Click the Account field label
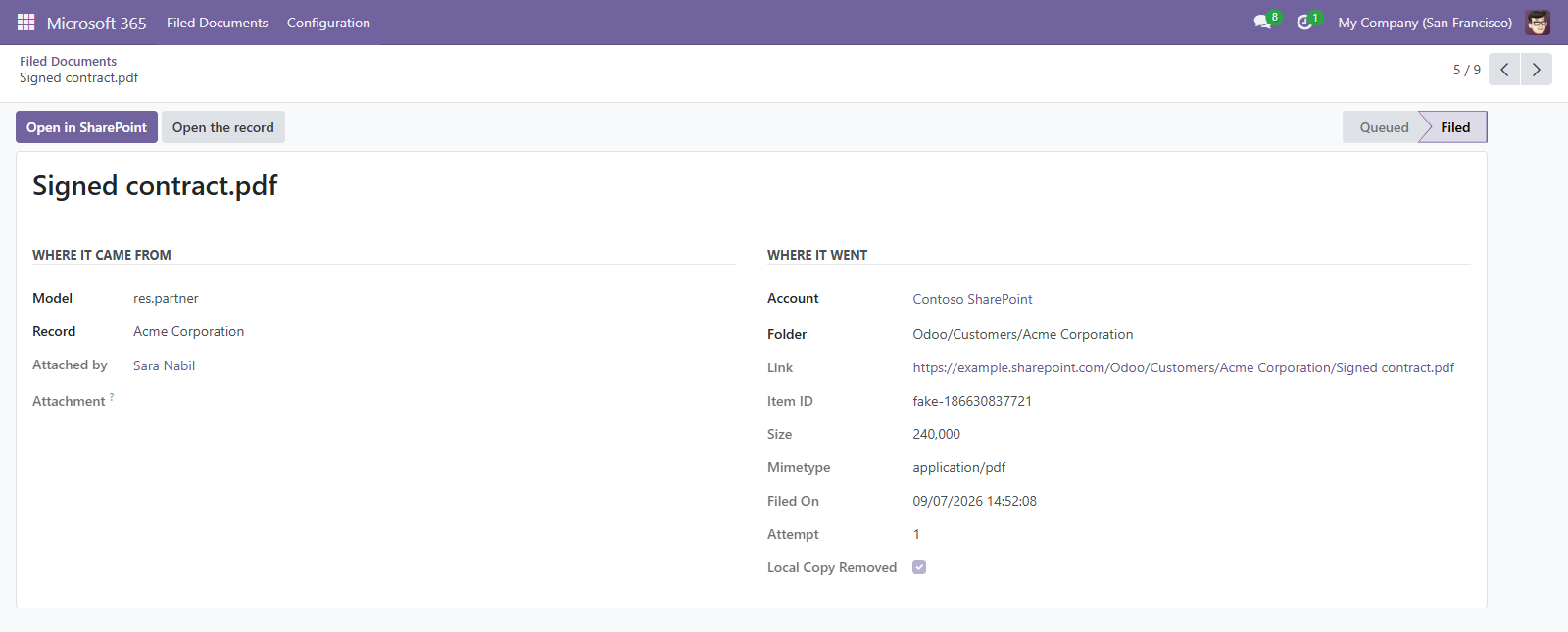Viewport: 1568px width, 632px height. [x=793, y=298]
